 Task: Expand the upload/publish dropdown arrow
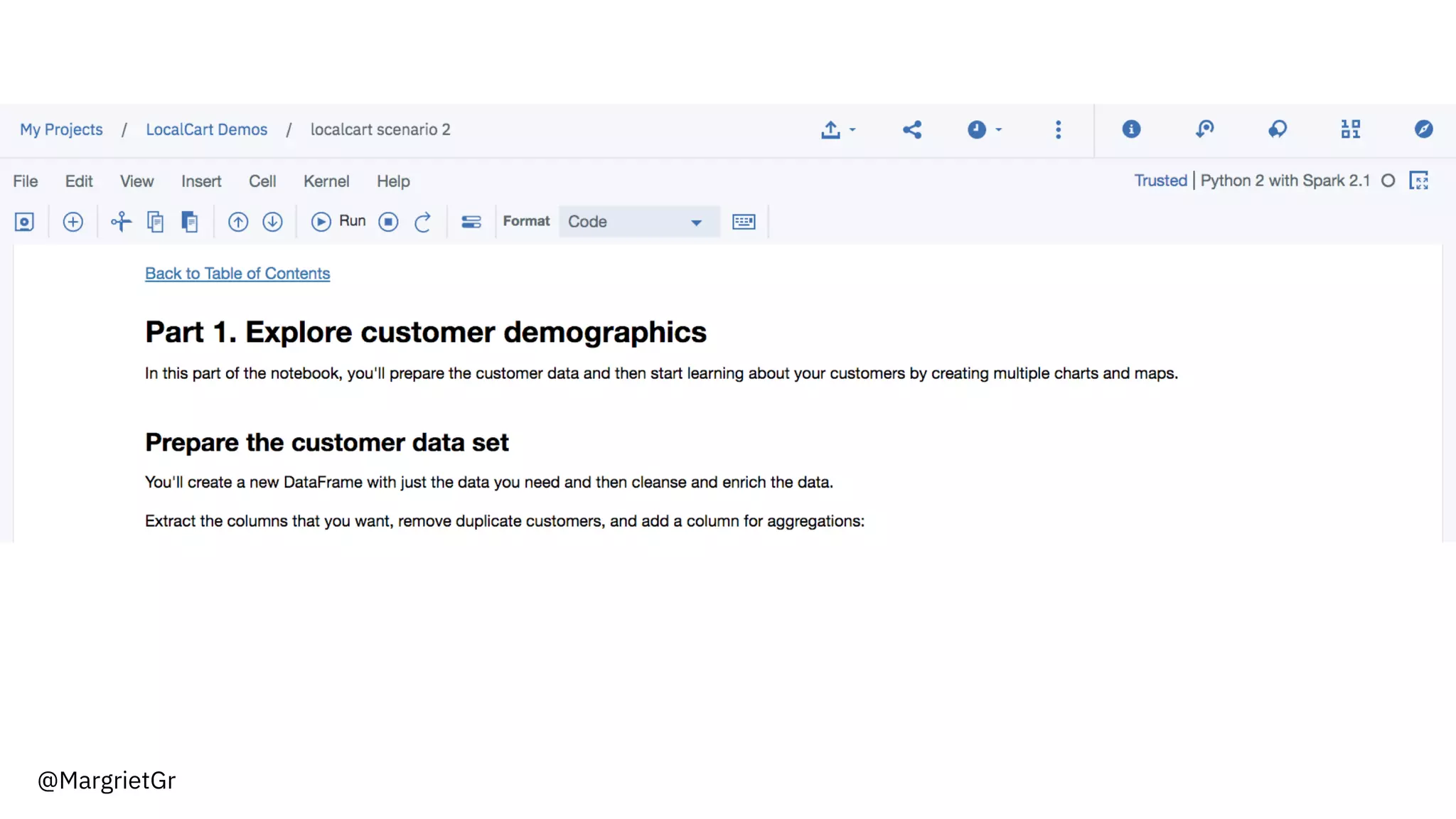852,130
